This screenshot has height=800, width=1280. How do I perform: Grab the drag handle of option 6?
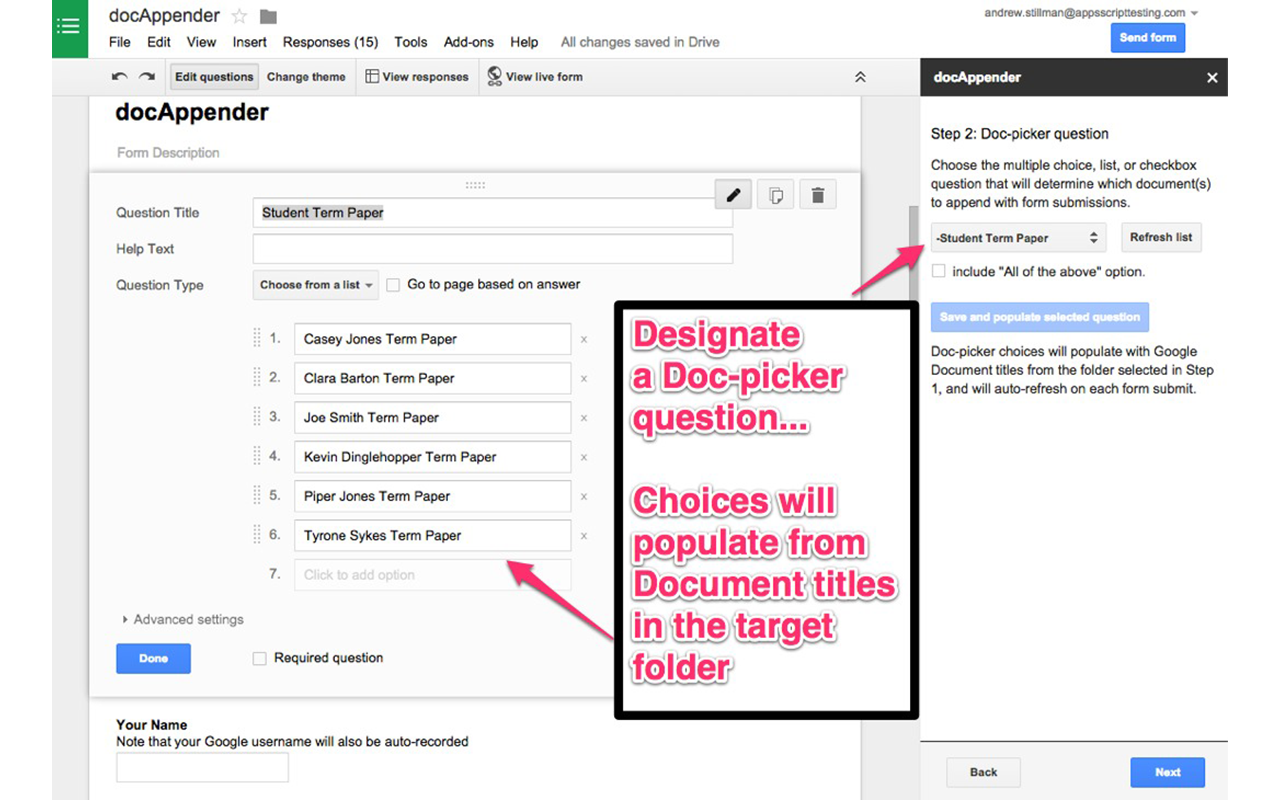[257, 534]
